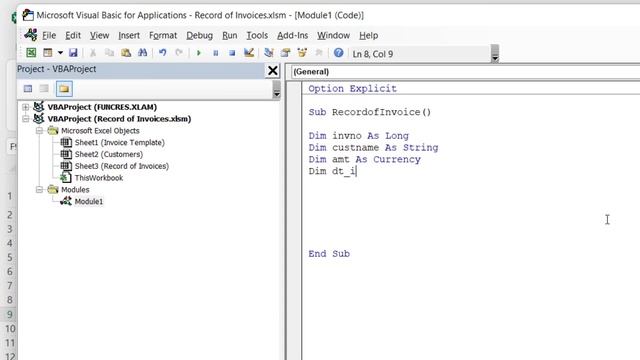Open Visual Basic Help question icon
640x360 pixels.
(338, 53)
